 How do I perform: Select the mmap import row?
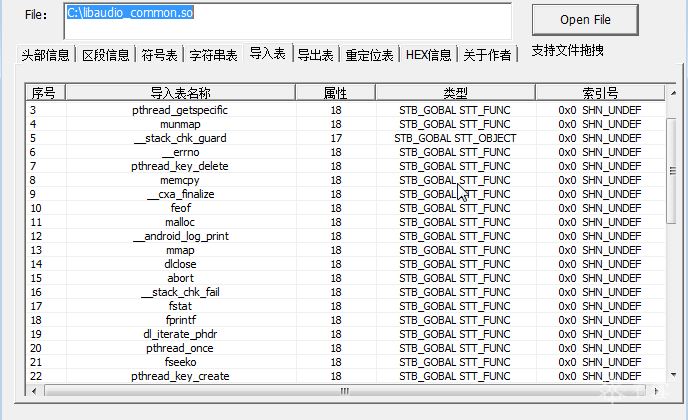[345, 250]
